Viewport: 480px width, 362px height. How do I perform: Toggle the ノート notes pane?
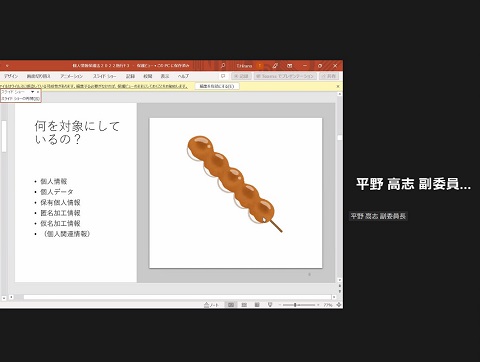click(x=212, y=305)
